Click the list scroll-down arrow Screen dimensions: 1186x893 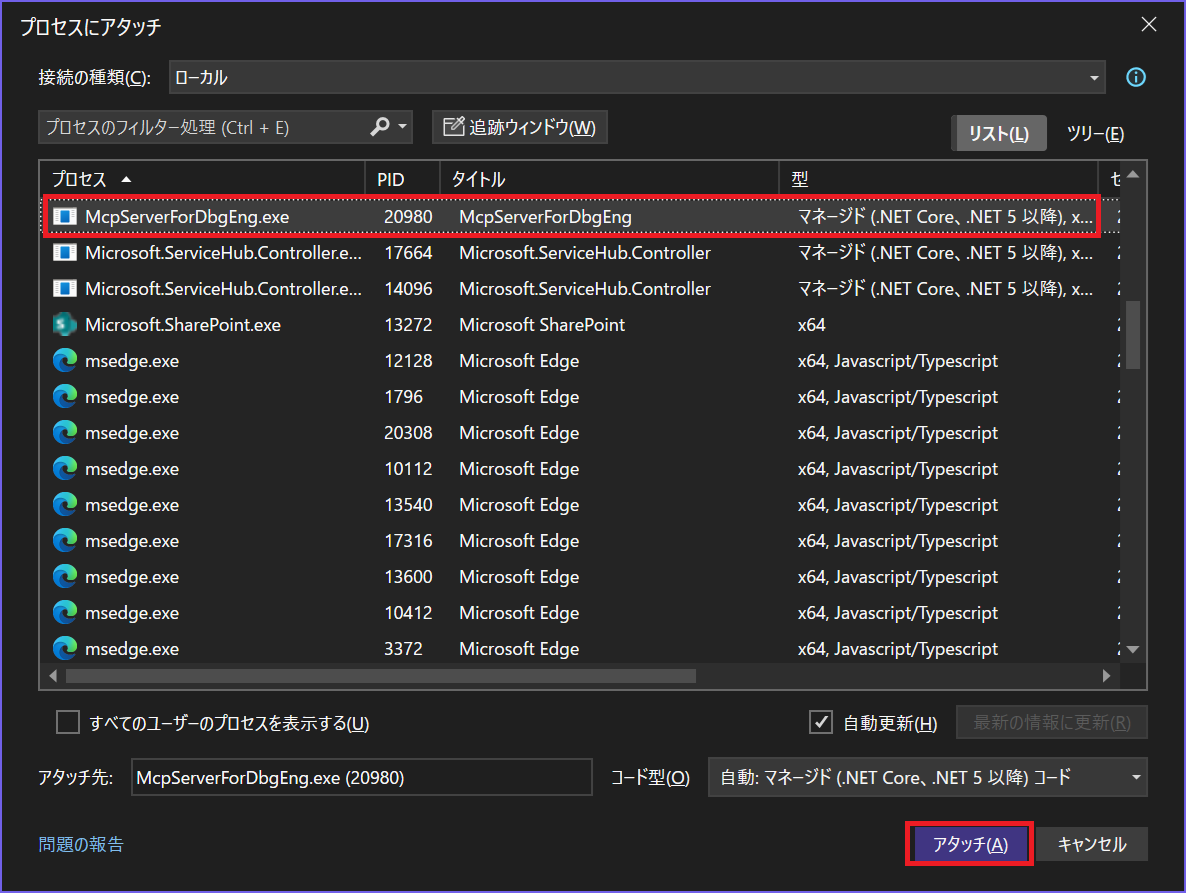pos(1132,650)
